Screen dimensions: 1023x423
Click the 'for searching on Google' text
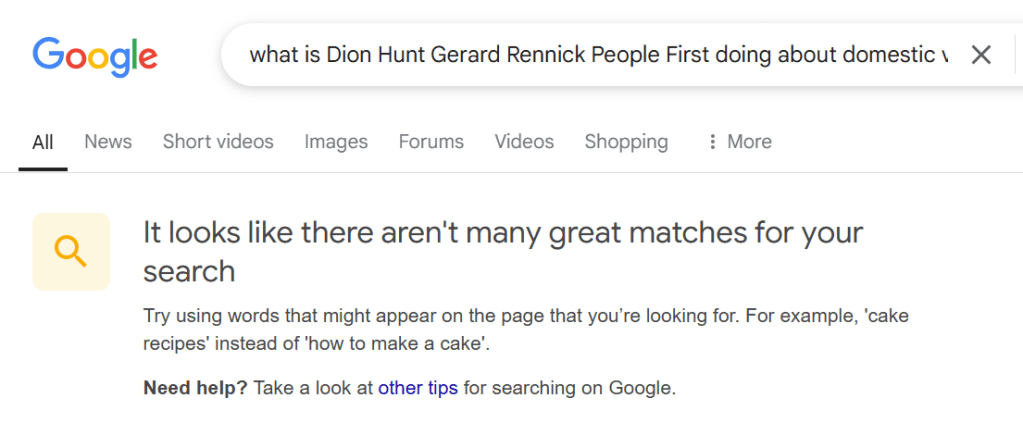(x=569, y=388)
